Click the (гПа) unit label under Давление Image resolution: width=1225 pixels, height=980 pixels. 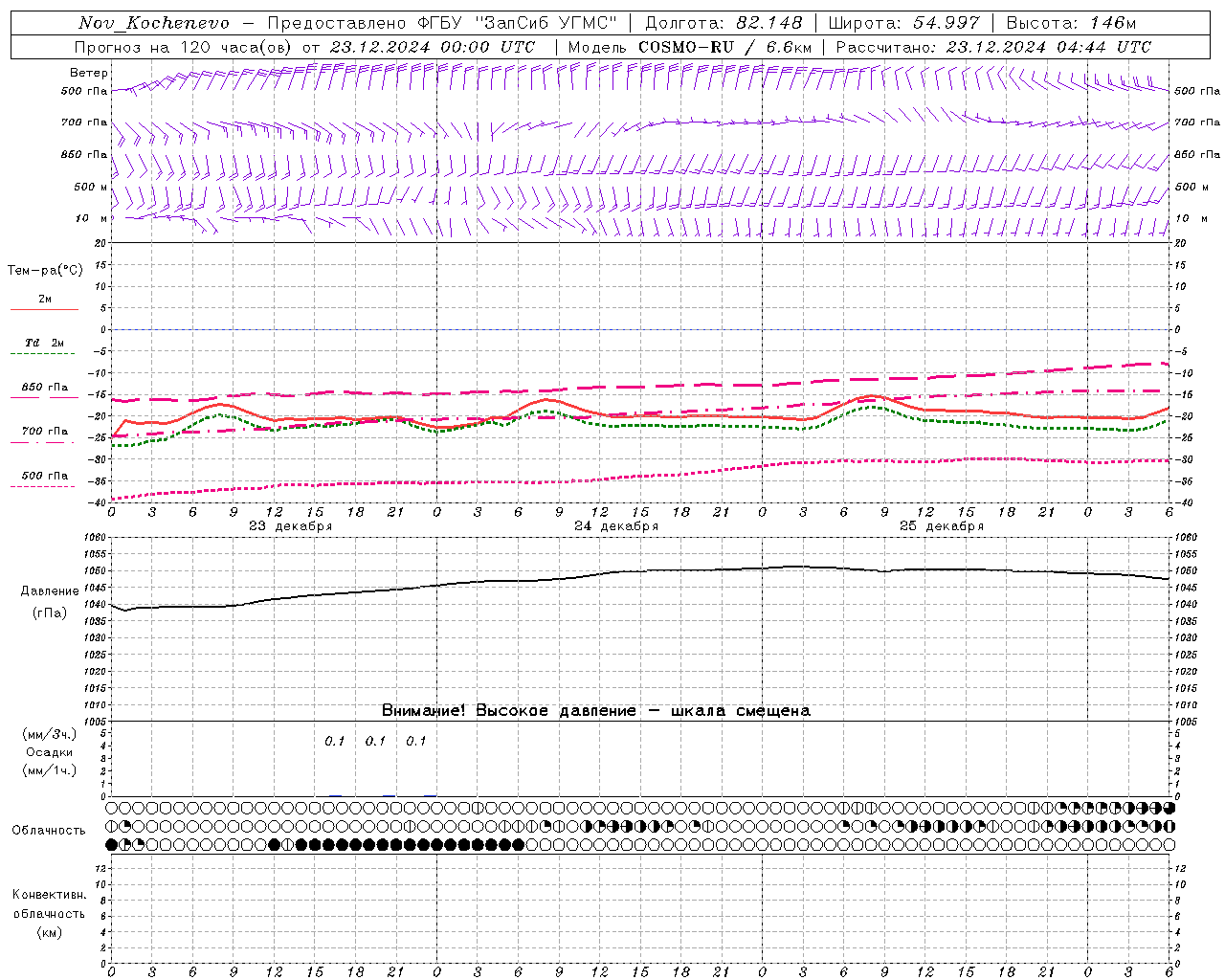pyautogui.click(x=50, y=613)
